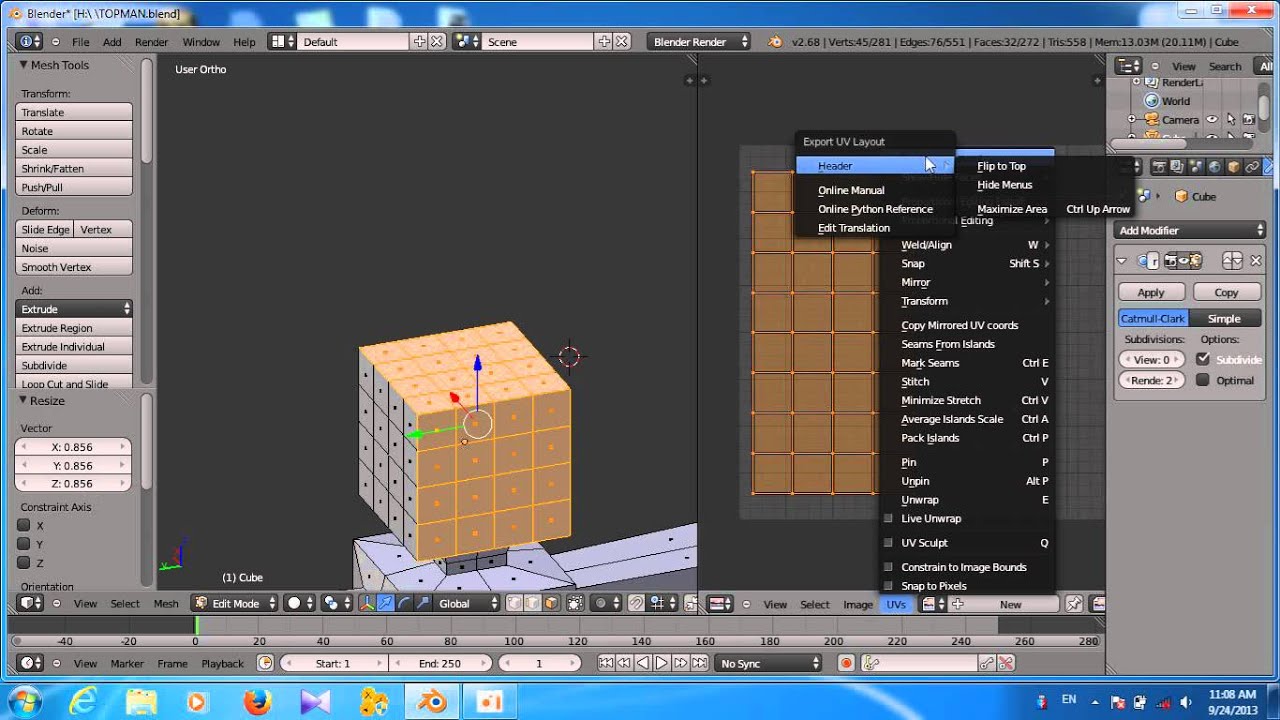Collapse the Resize panel triangle
The height and width of the screenshot is (720, 1280).
click(x=24, y=401)
